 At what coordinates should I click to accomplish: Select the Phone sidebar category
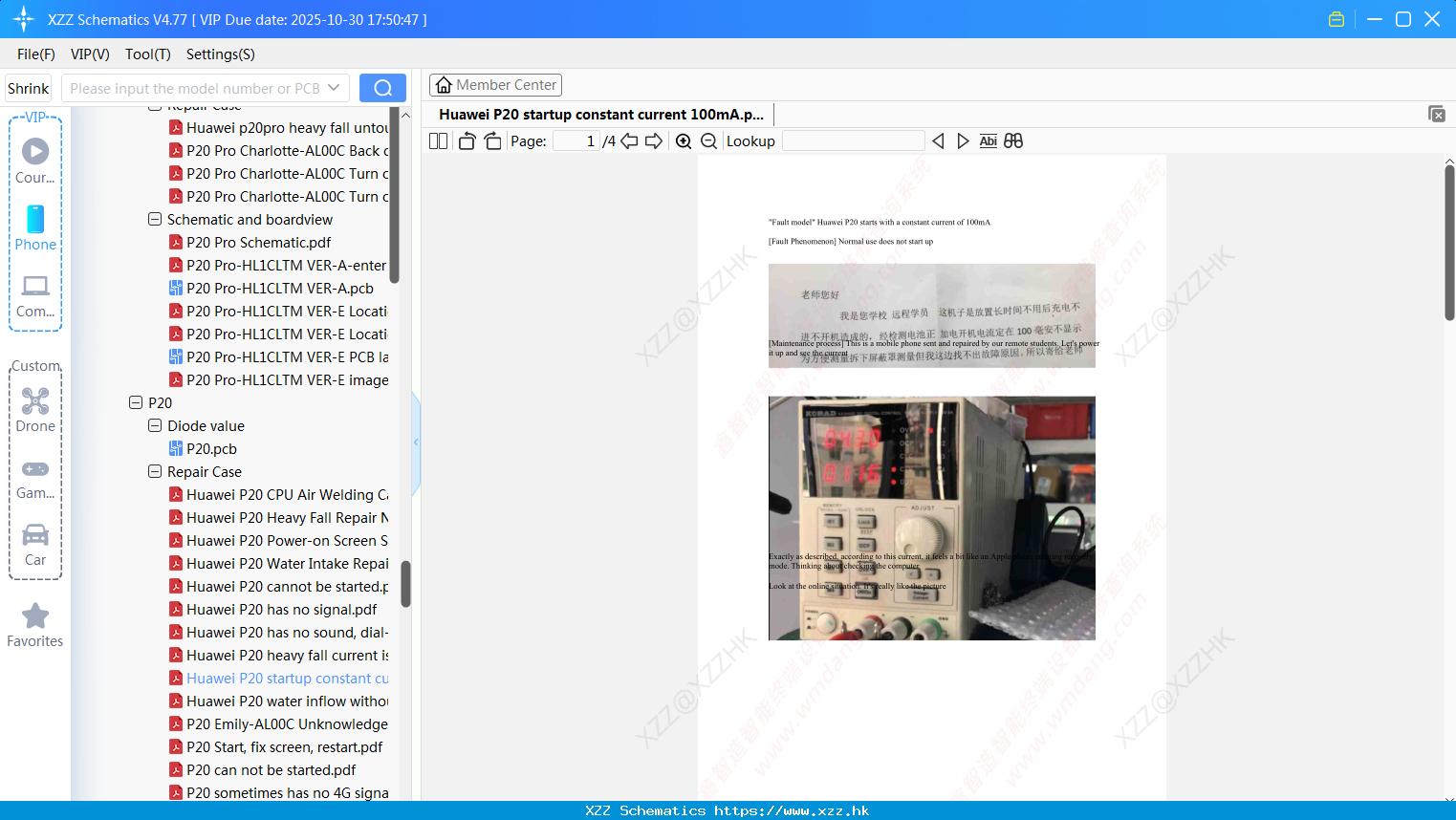point(35,227)
